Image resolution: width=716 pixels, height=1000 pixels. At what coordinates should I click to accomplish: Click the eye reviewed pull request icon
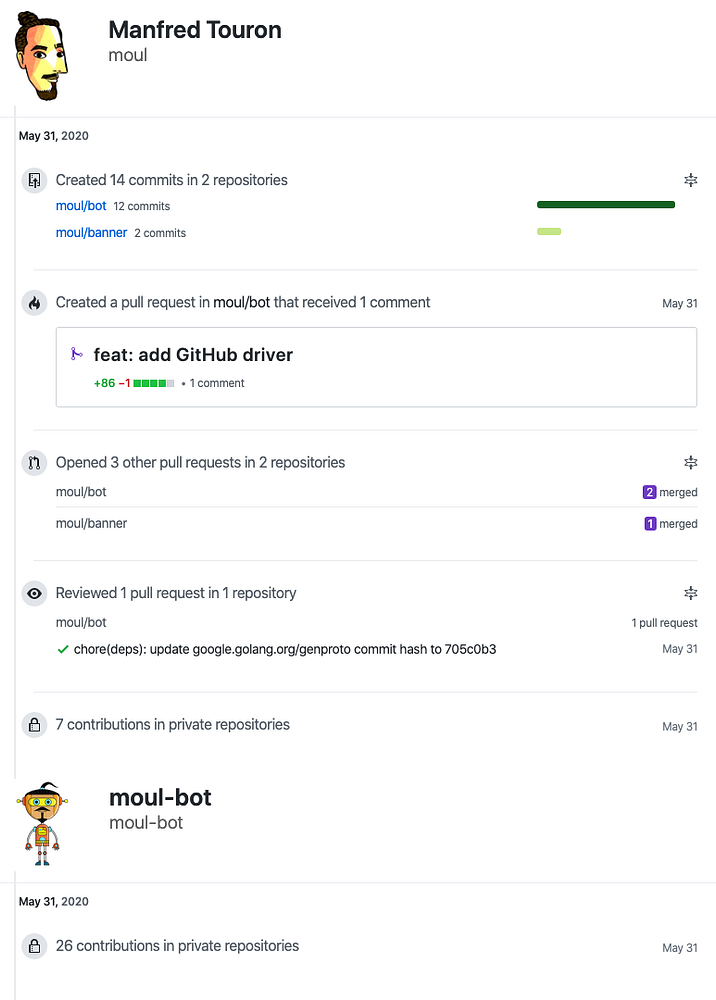[34, 594]
